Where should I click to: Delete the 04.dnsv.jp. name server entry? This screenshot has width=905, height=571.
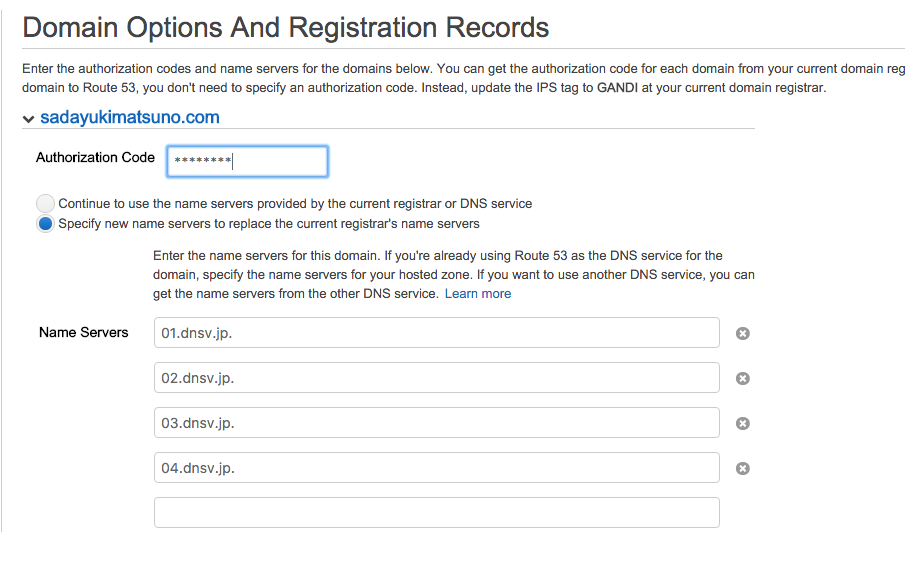point(743,468)
